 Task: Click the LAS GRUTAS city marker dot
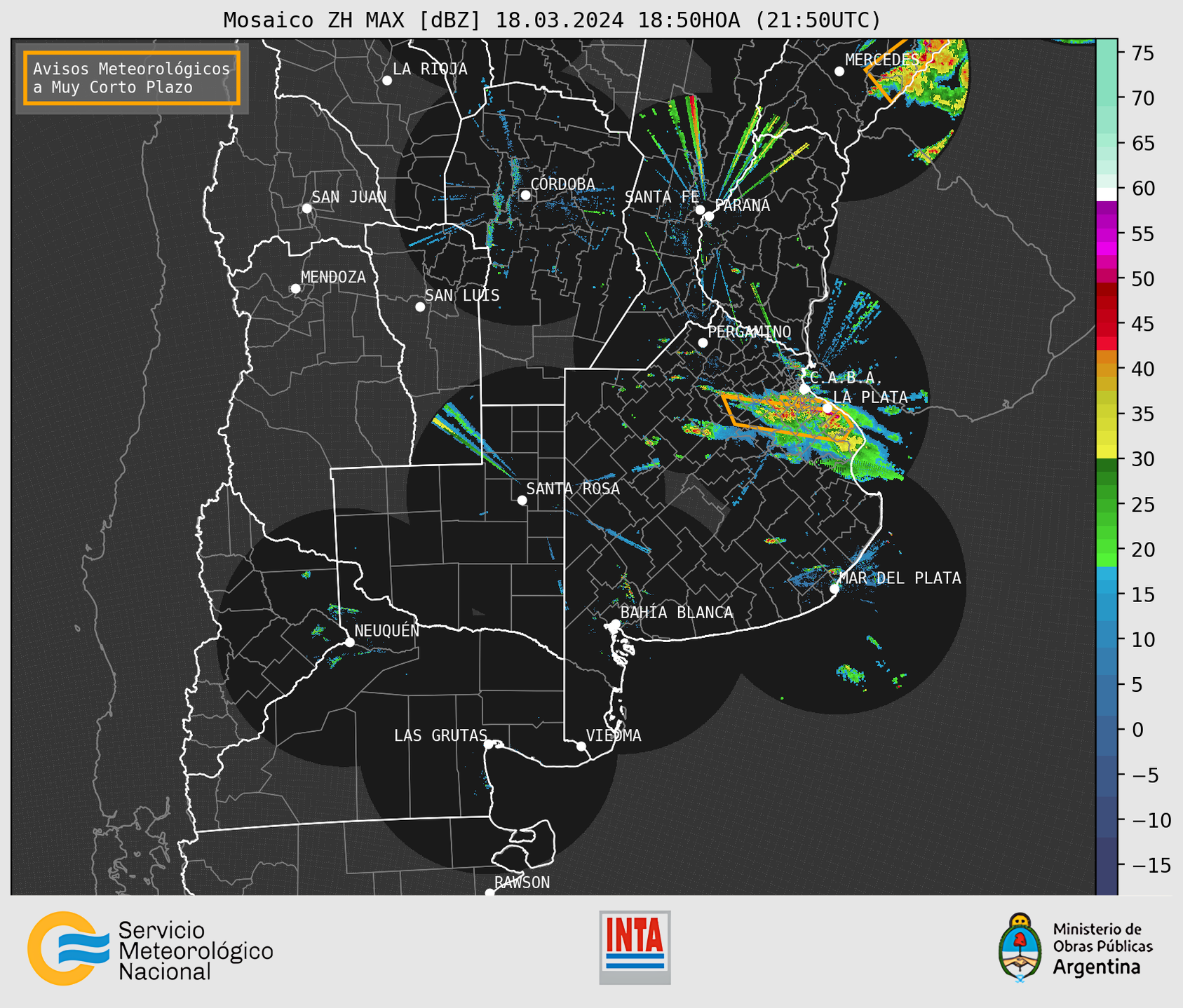click(489, 744)
